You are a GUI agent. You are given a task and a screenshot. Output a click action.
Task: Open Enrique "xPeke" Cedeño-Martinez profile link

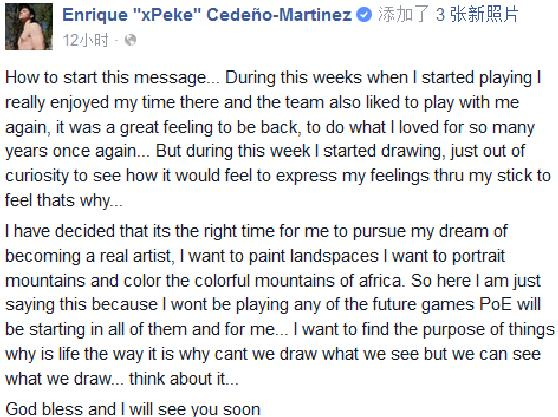(x=207, y=15)
